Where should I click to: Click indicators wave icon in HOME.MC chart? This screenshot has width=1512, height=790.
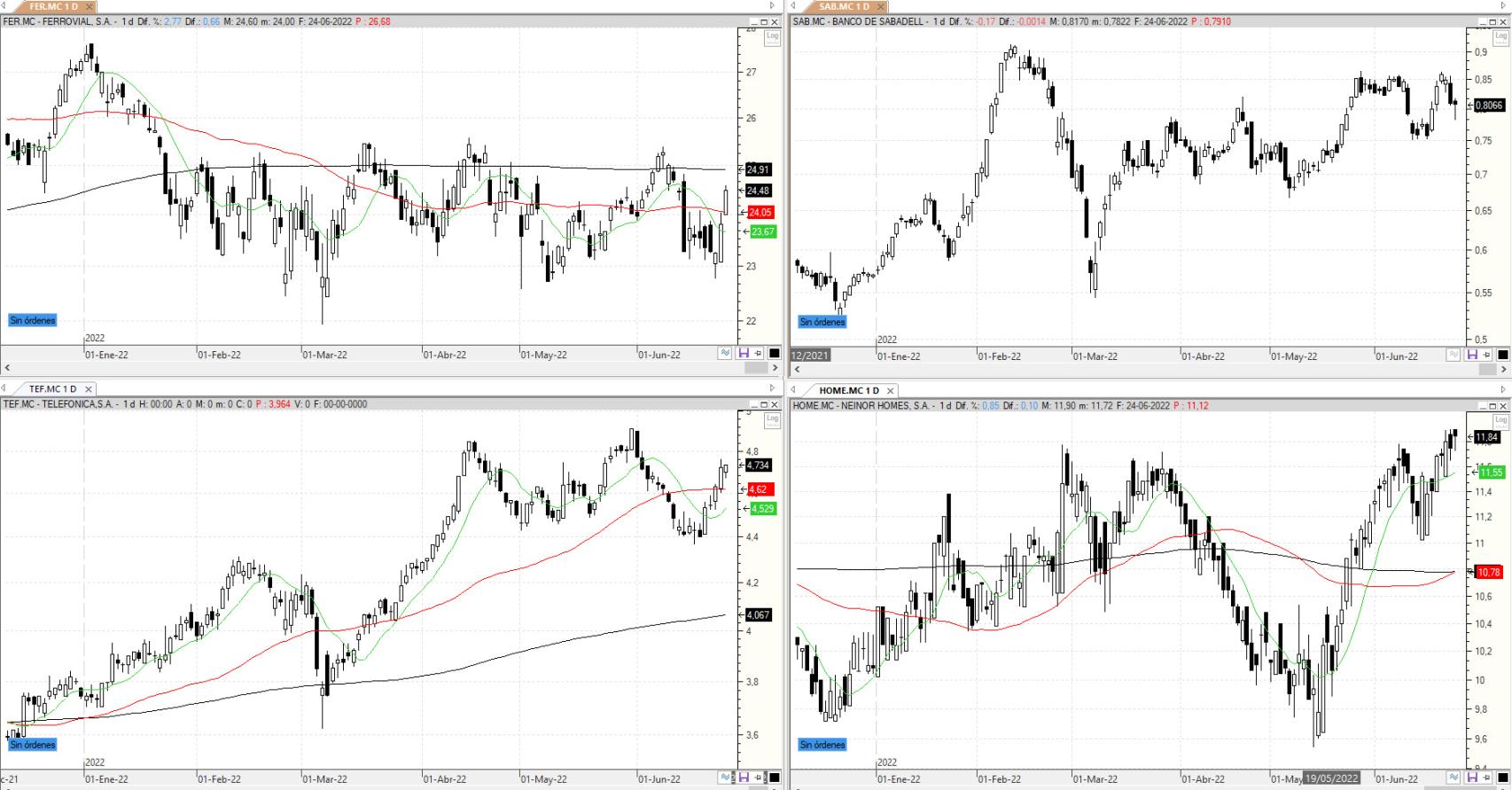tap(1454, 778)
